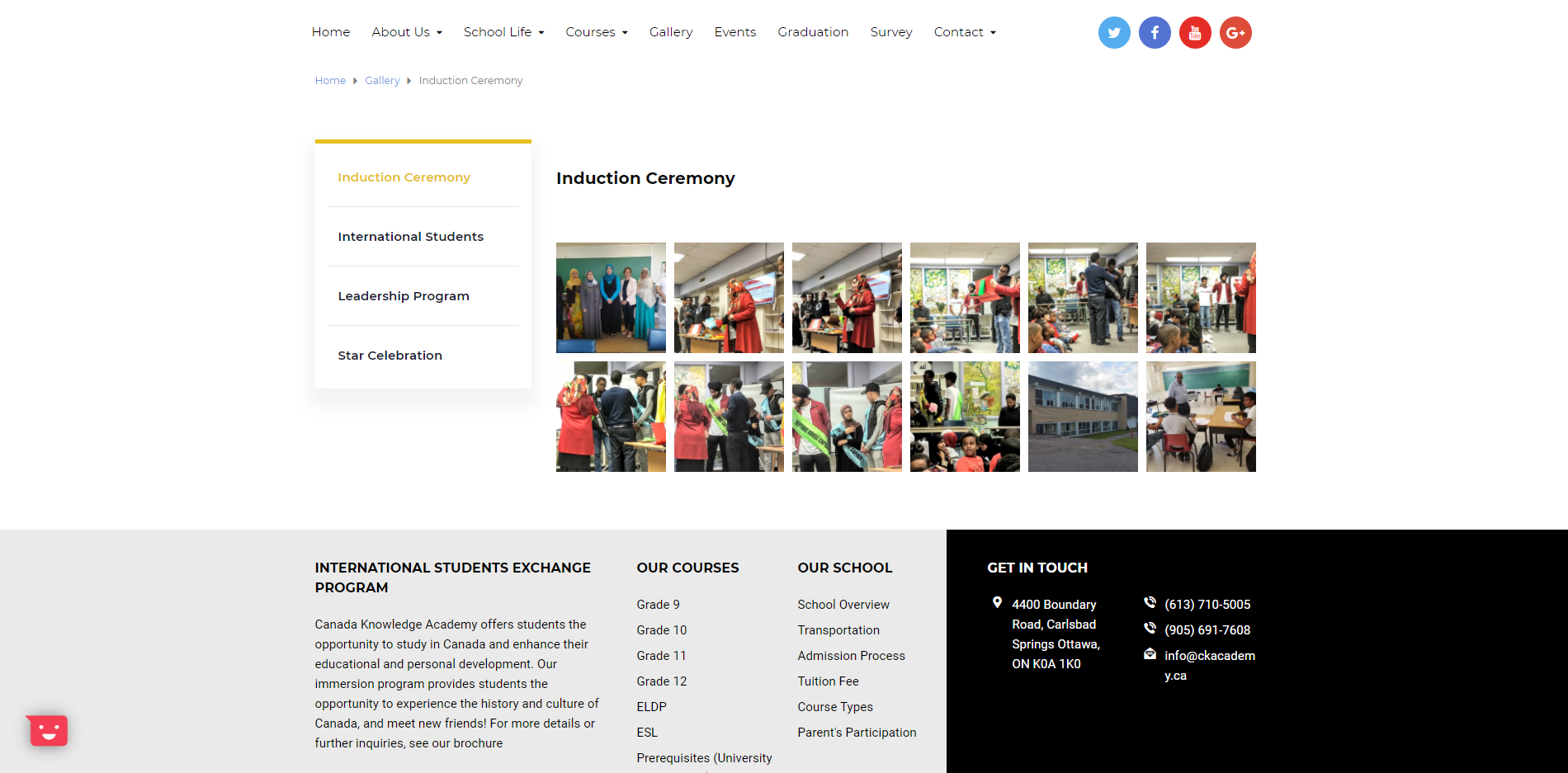
Task: Open the Twitter social icon
Action: (1114, 33)
